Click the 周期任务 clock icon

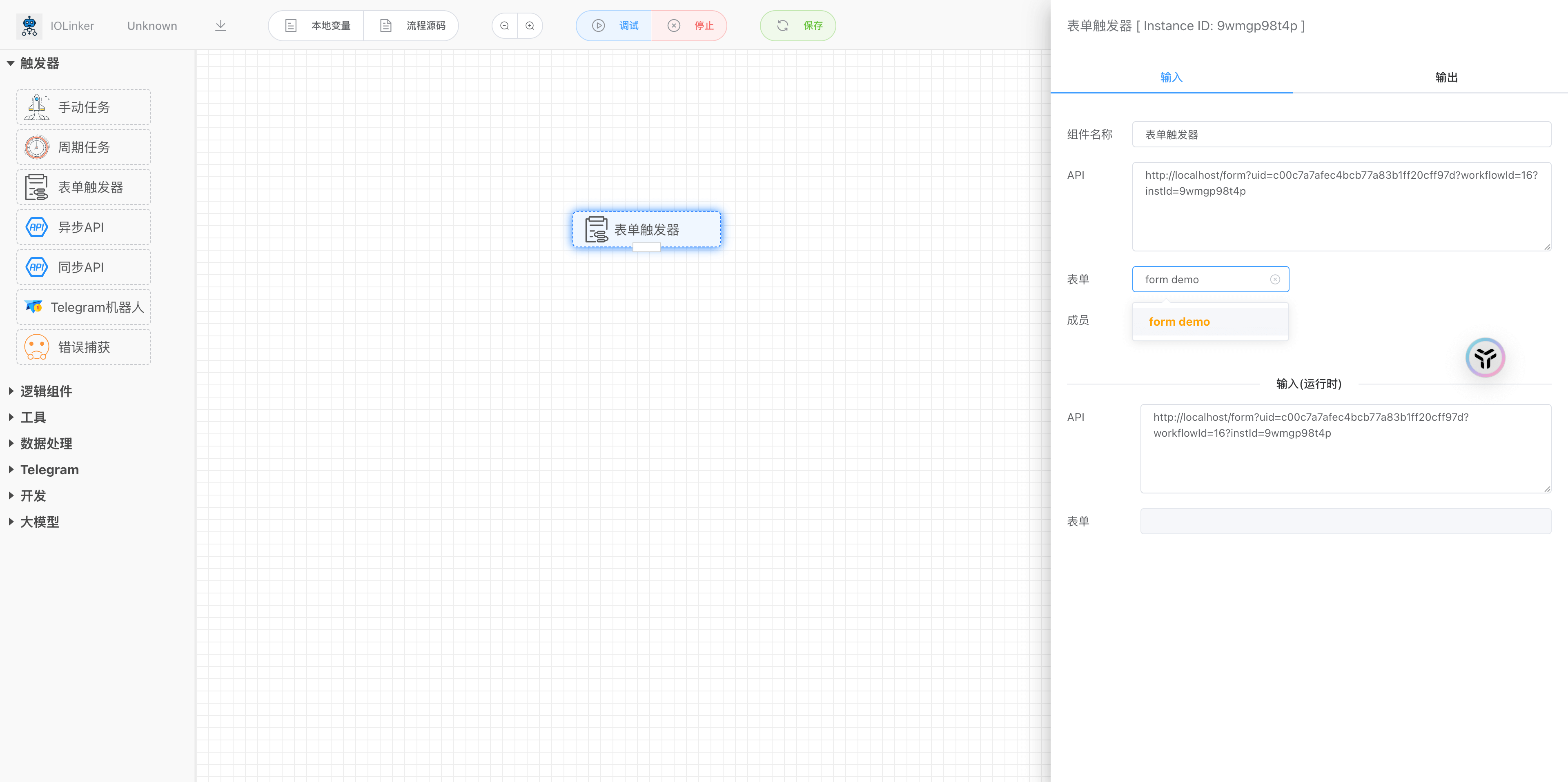36,146
